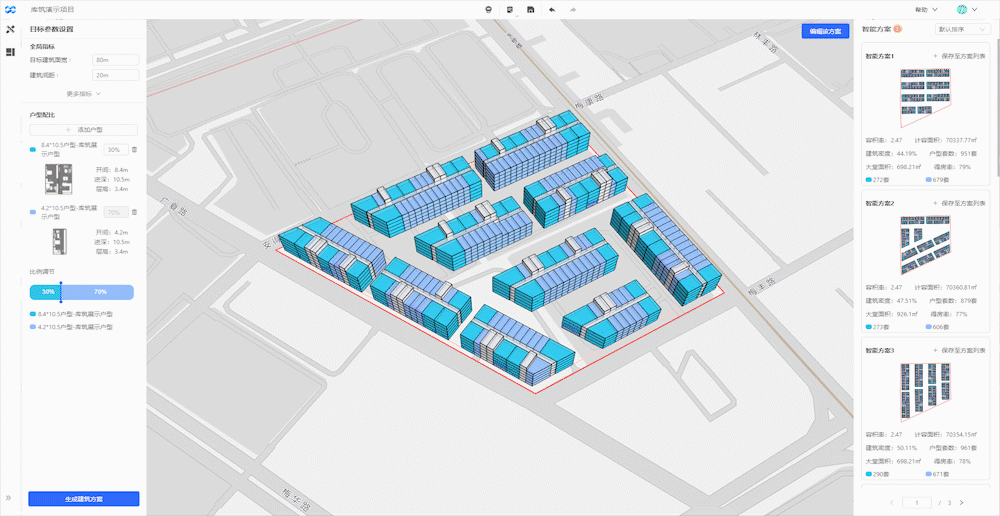Open the design tools sidebar icon
This screenshot has height=516, width=1000.
[10, 29]
